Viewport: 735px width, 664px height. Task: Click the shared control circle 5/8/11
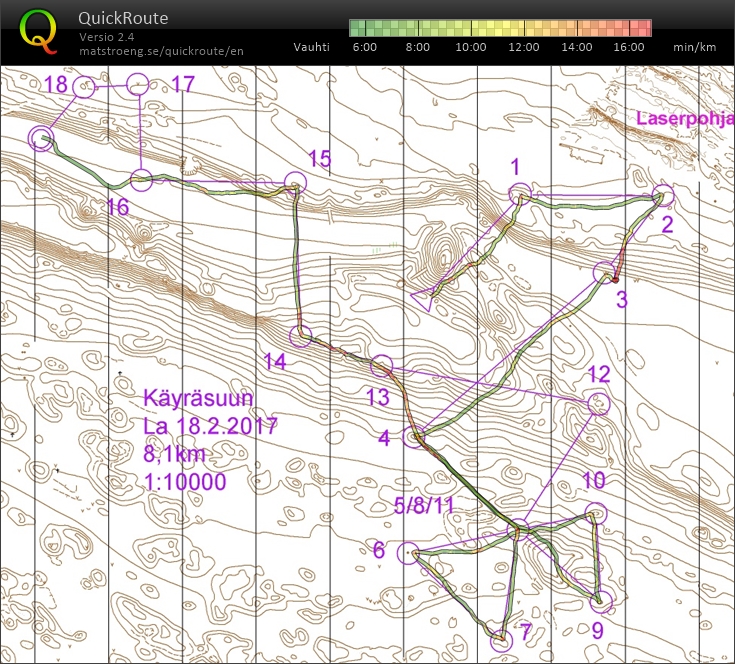(518, 530)
